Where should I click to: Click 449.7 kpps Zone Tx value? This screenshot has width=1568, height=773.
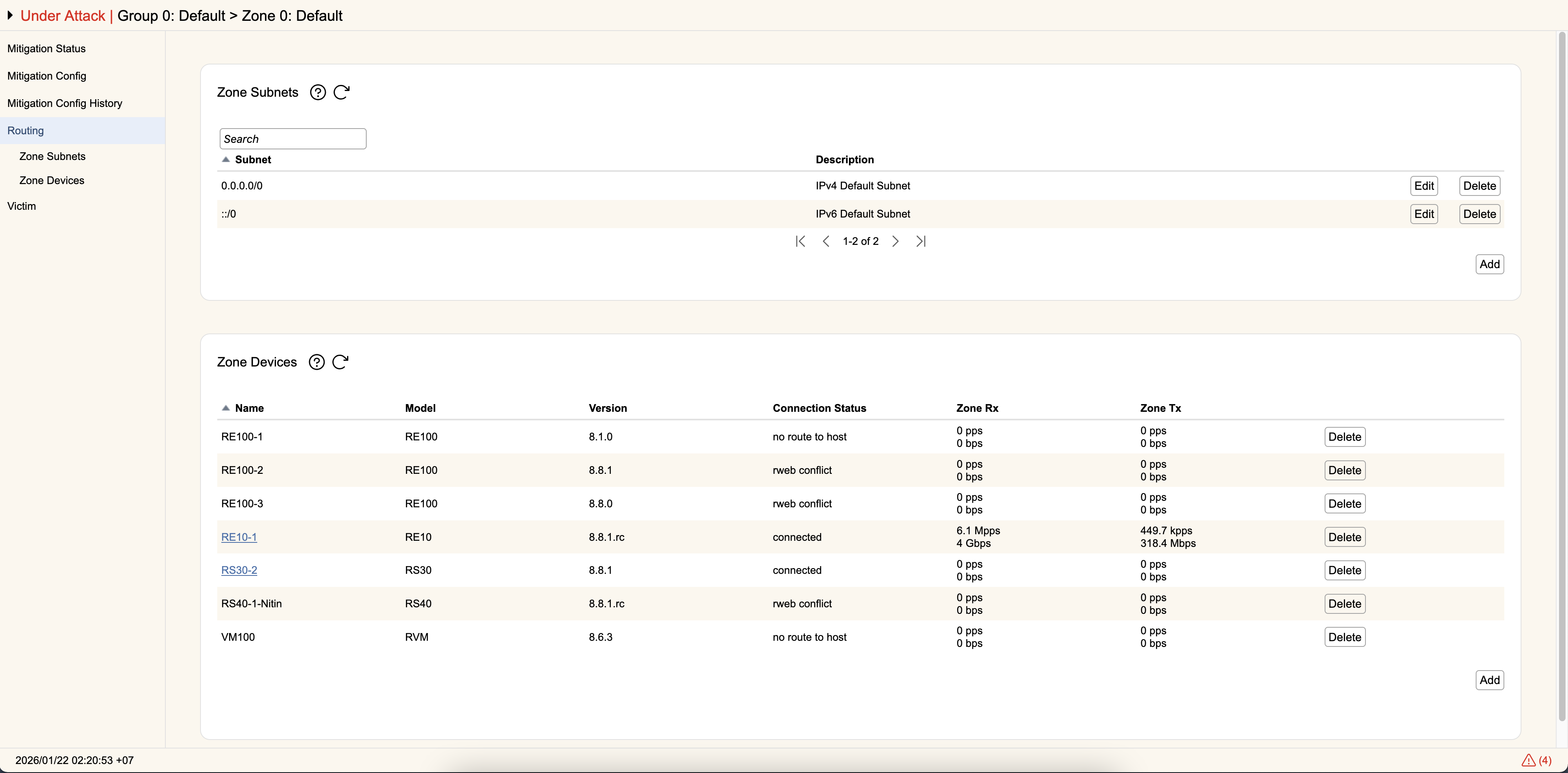(x=1166, y=531)
